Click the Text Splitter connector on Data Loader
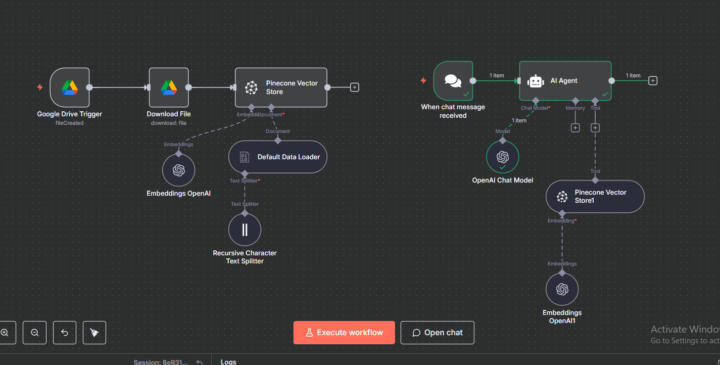Viewport: 720px width, 365px height. pyautogui.click(x=245, y=174)
